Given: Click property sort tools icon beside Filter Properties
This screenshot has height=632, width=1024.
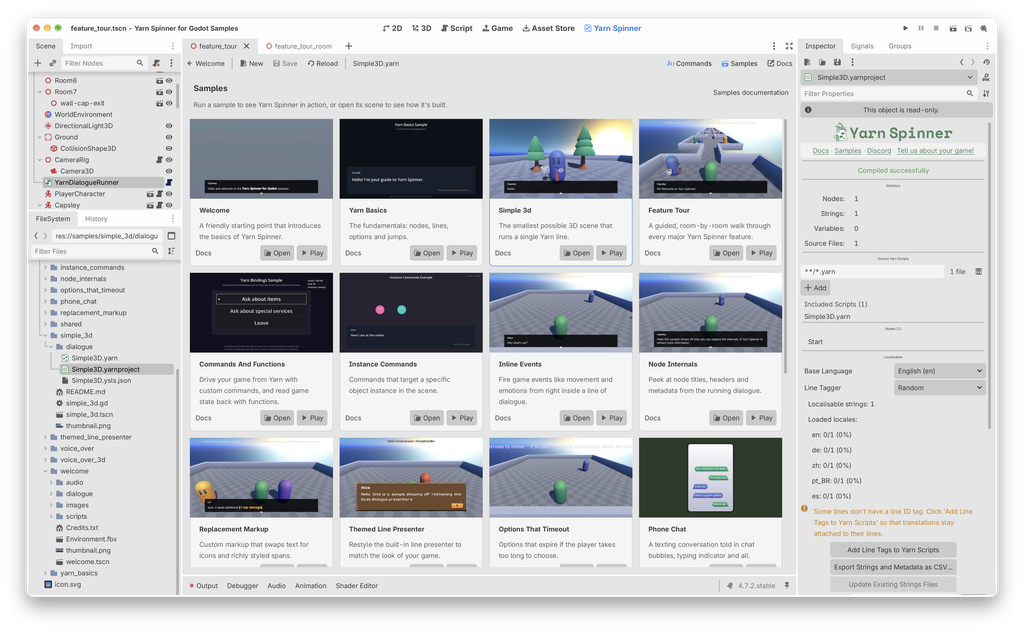Looking at the screenshot, I should [x=986, y=93].
